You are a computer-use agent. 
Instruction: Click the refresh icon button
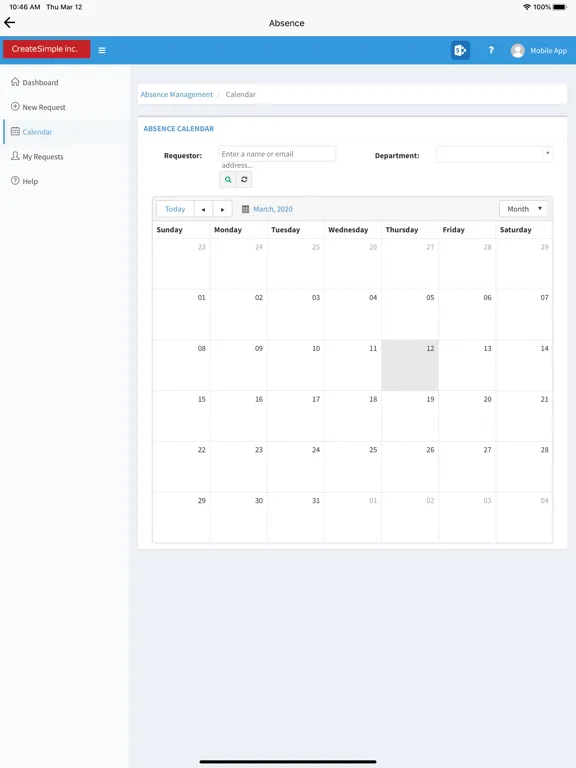[x=244, y=180]
